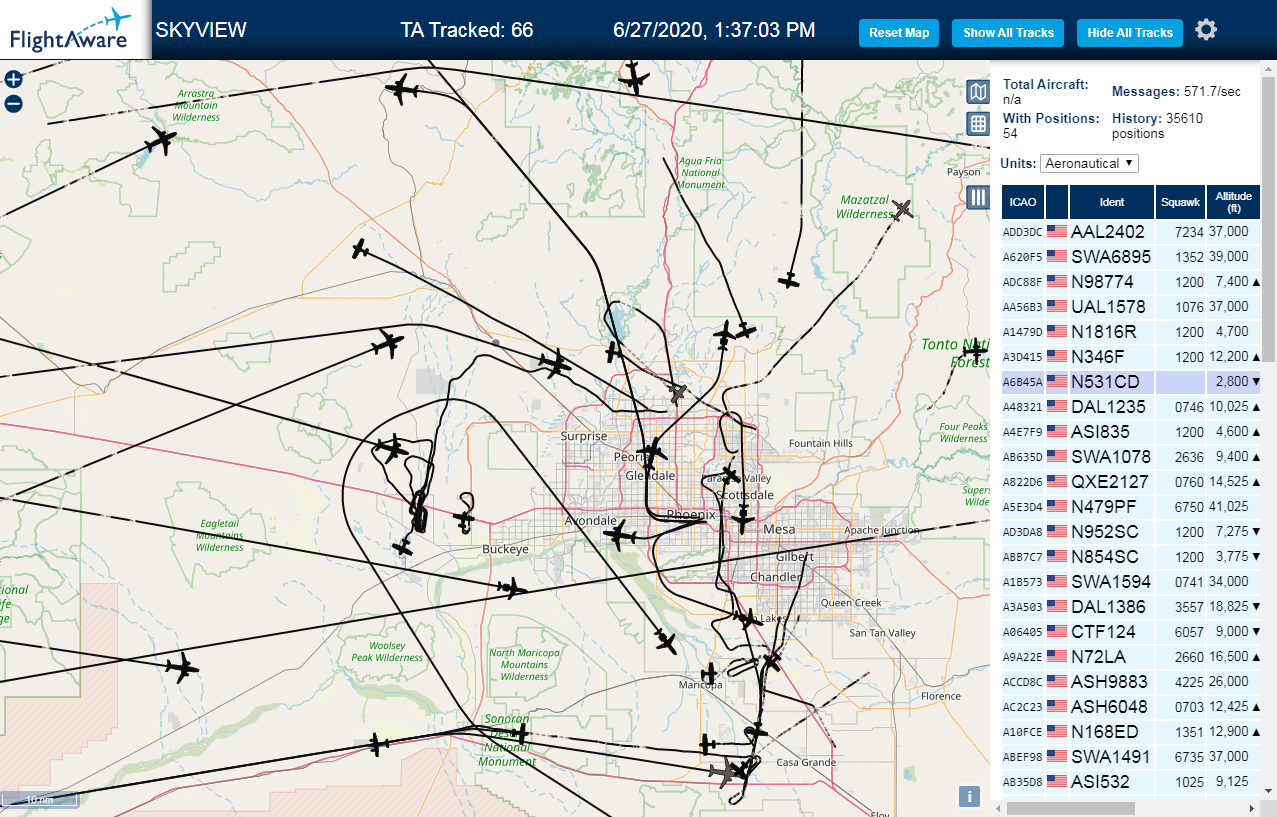Zoom in the map with plus button
The height and width of the screenshot is (817, 1277).
13,80
